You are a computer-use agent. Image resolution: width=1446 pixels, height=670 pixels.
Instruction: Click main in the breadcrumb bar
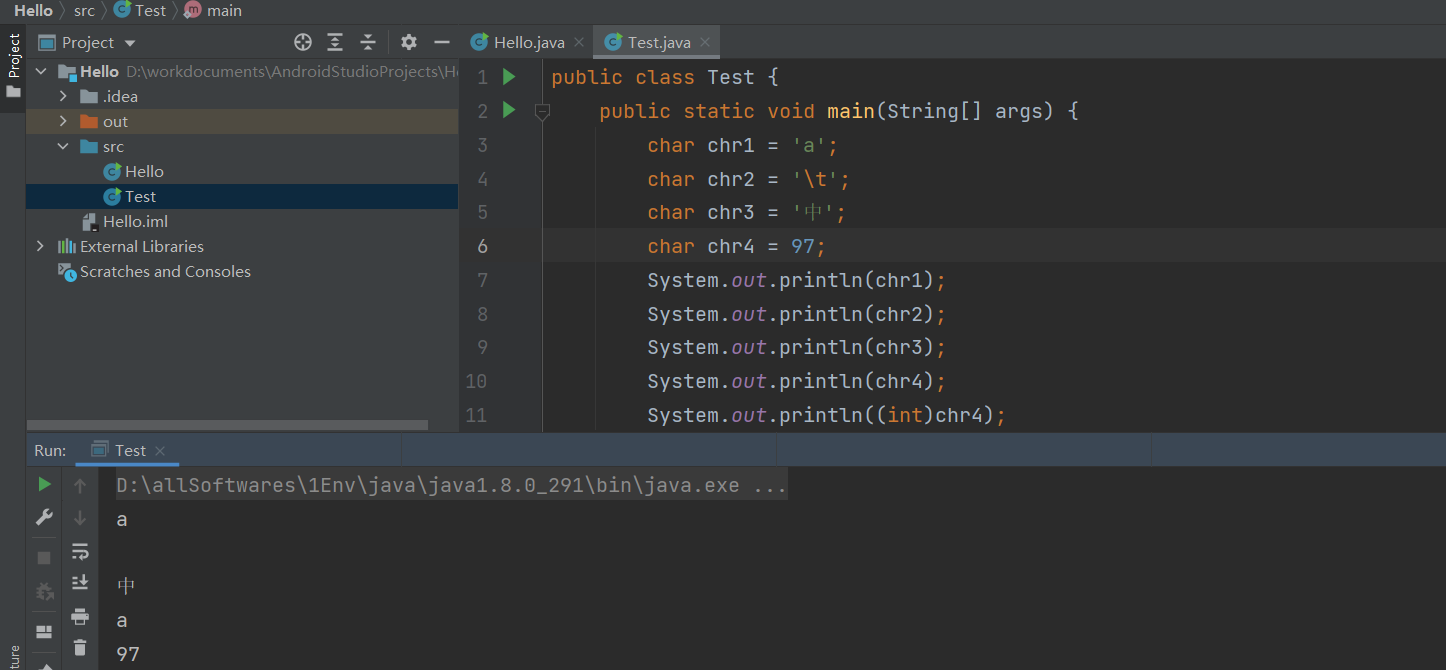click(213, 11)
